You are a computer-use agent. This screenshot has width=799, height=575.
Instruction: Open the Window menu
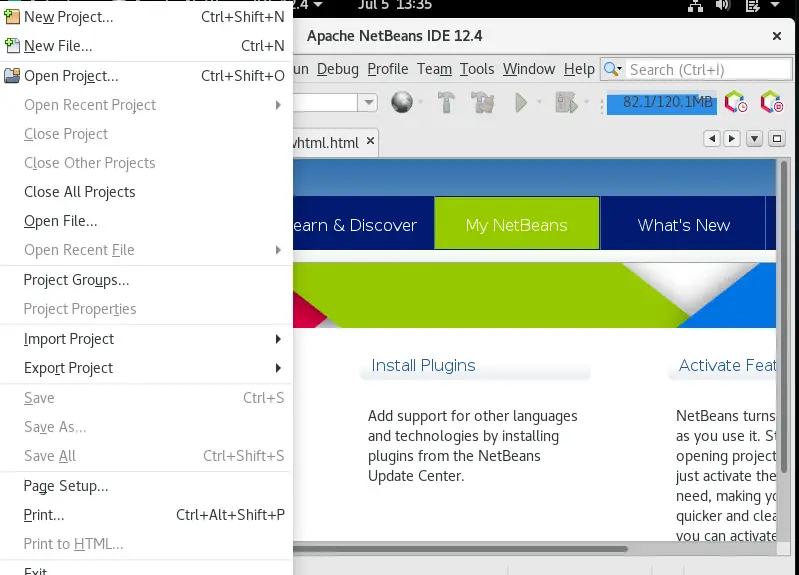[x=528, y=69]
